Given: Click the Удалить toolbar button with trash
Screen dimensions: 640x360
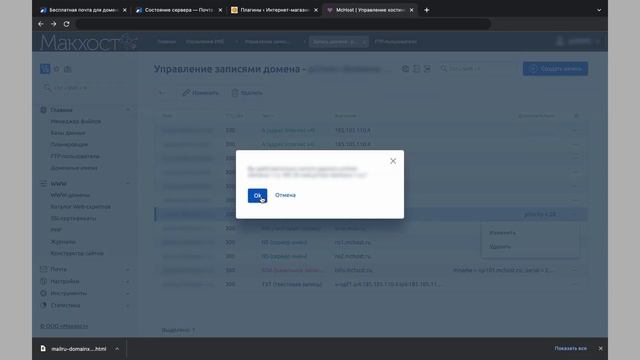Looking at the screenshot, I should click(x=247, y=93).
